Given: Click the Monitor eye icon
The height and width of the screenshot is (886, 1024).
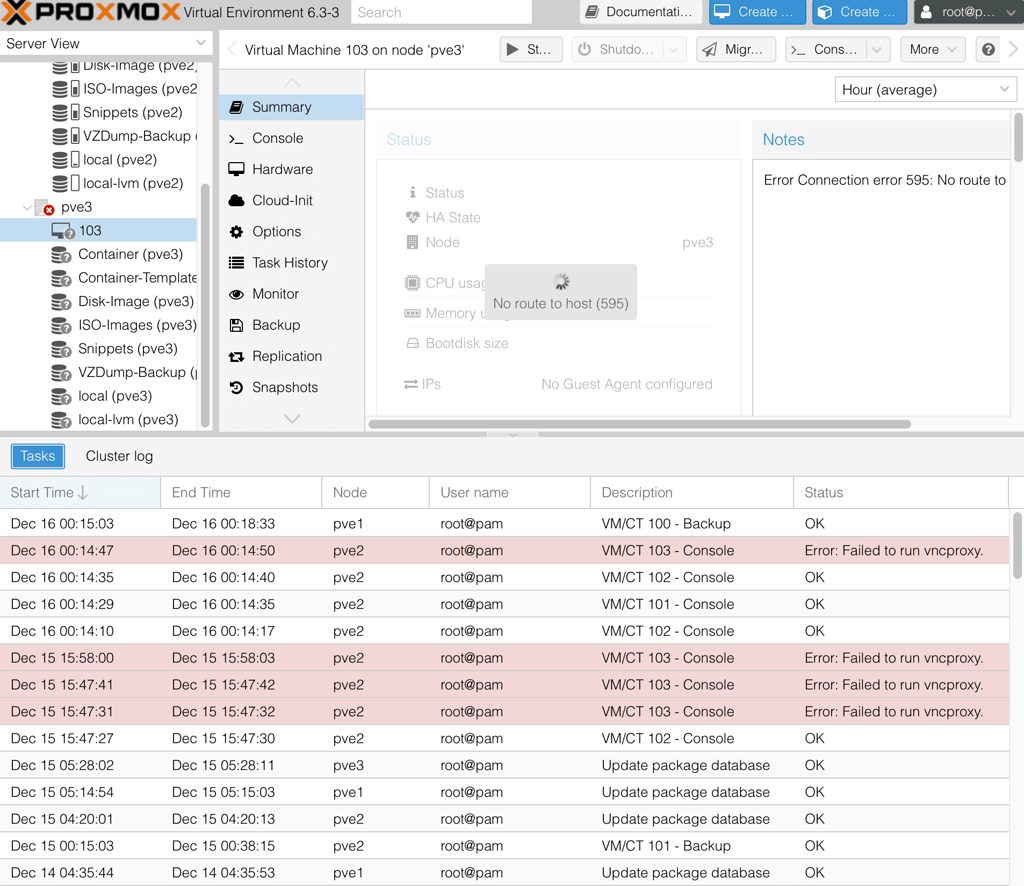Looking at the screenshot, I should [236, 294].
